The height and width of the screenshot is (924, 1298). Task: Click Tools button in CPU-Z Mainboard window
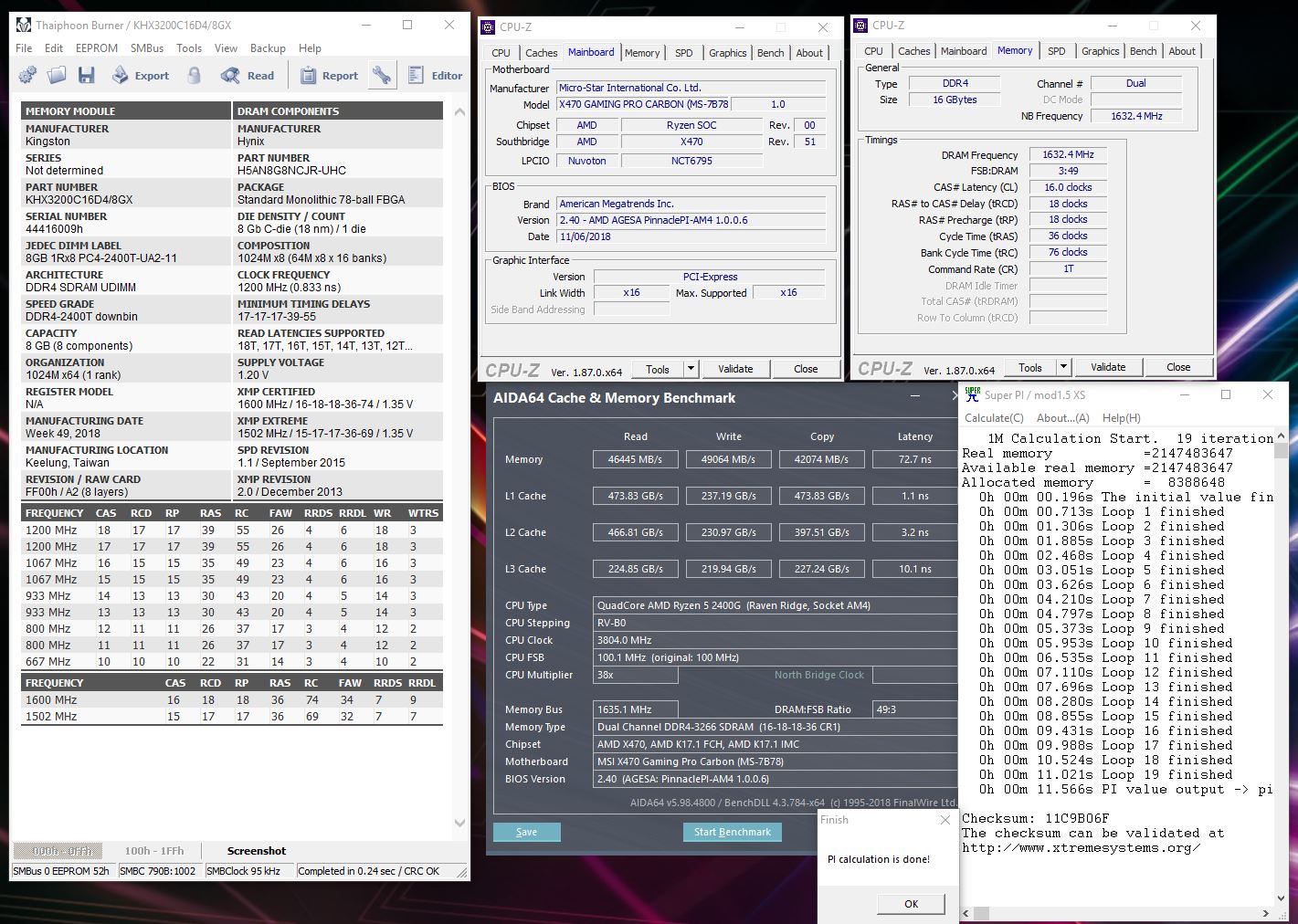(658, 369)
